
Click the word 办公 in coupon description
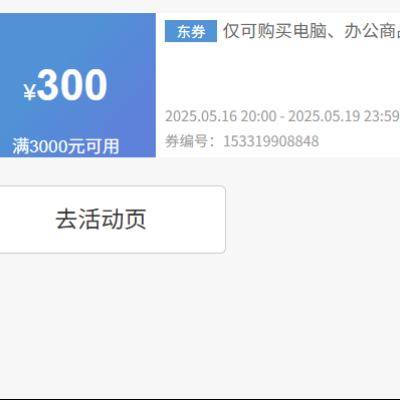coord(361,31)
